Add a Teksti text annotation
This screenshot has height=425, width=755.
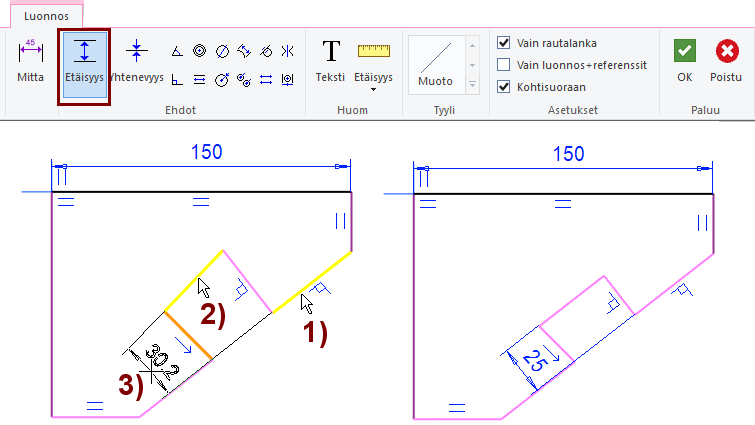(x=330, y=61)
